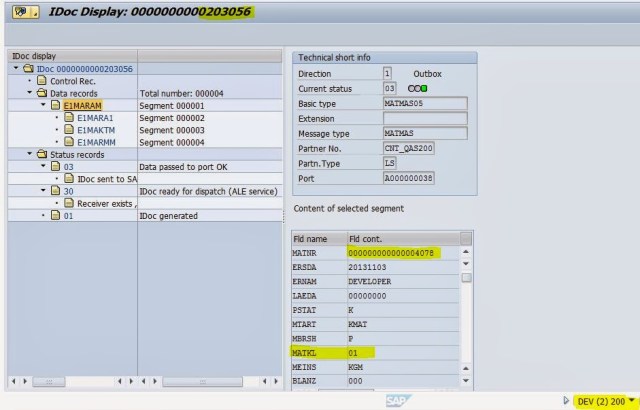640x410 pixels.
Task: Click 'Data passed to port OK' text
Action: [x=183, y=167]
